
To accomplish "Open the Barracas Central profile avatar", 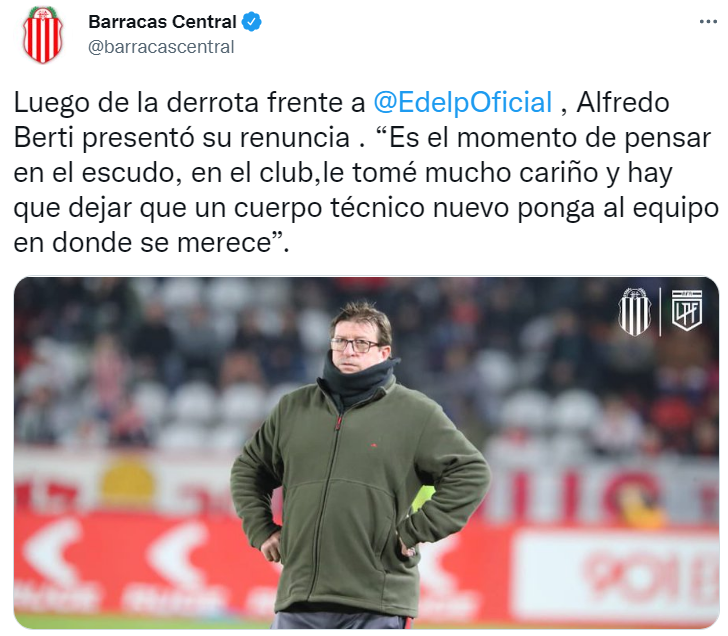I will 42,35.
